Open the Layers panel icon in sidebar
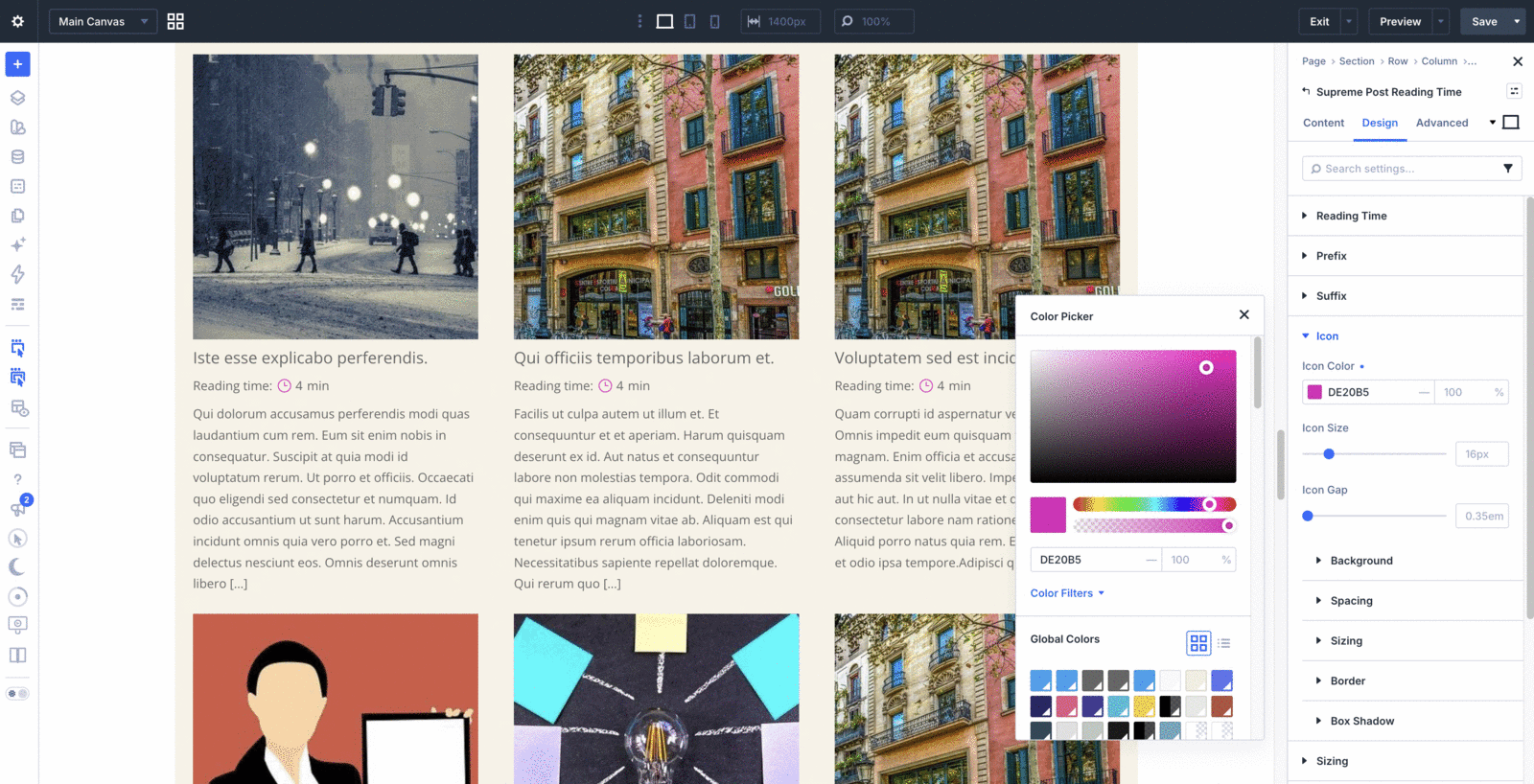The image size is (1534, 784). 17,98
